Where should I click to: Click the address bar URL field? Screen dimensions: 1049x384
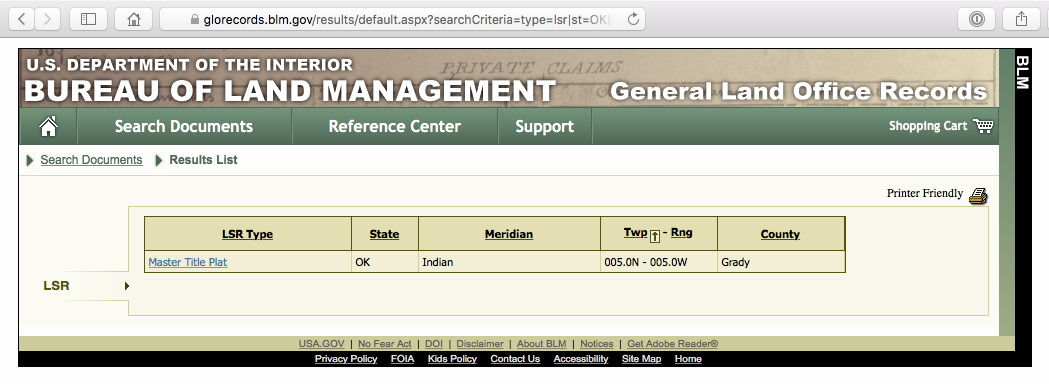[x=402, y=19]
